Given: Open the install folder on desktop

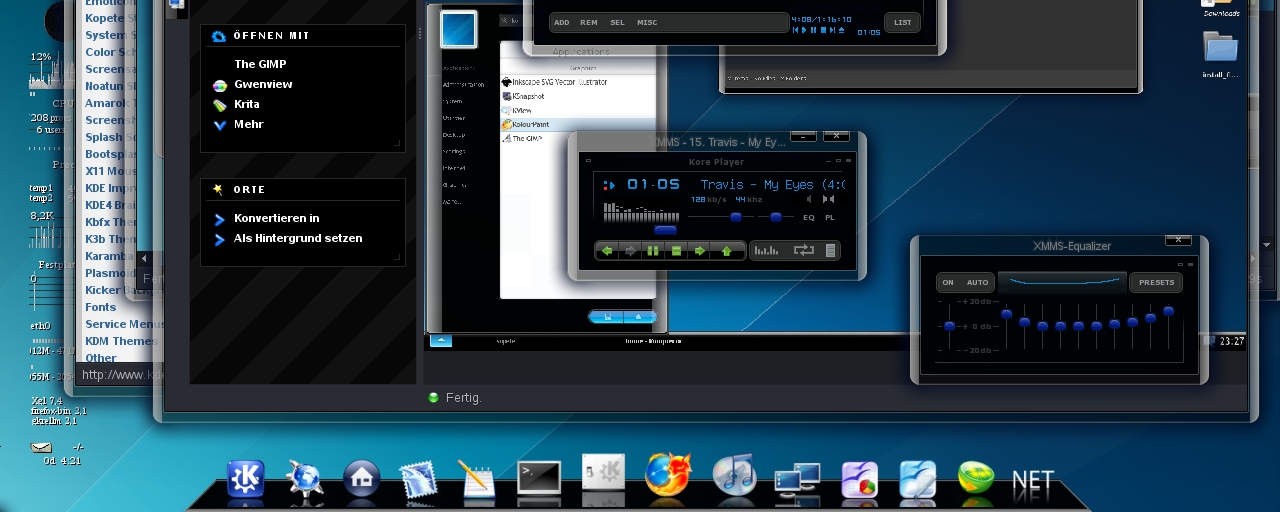Looking at the screenshot, I should pos(1220,53).
